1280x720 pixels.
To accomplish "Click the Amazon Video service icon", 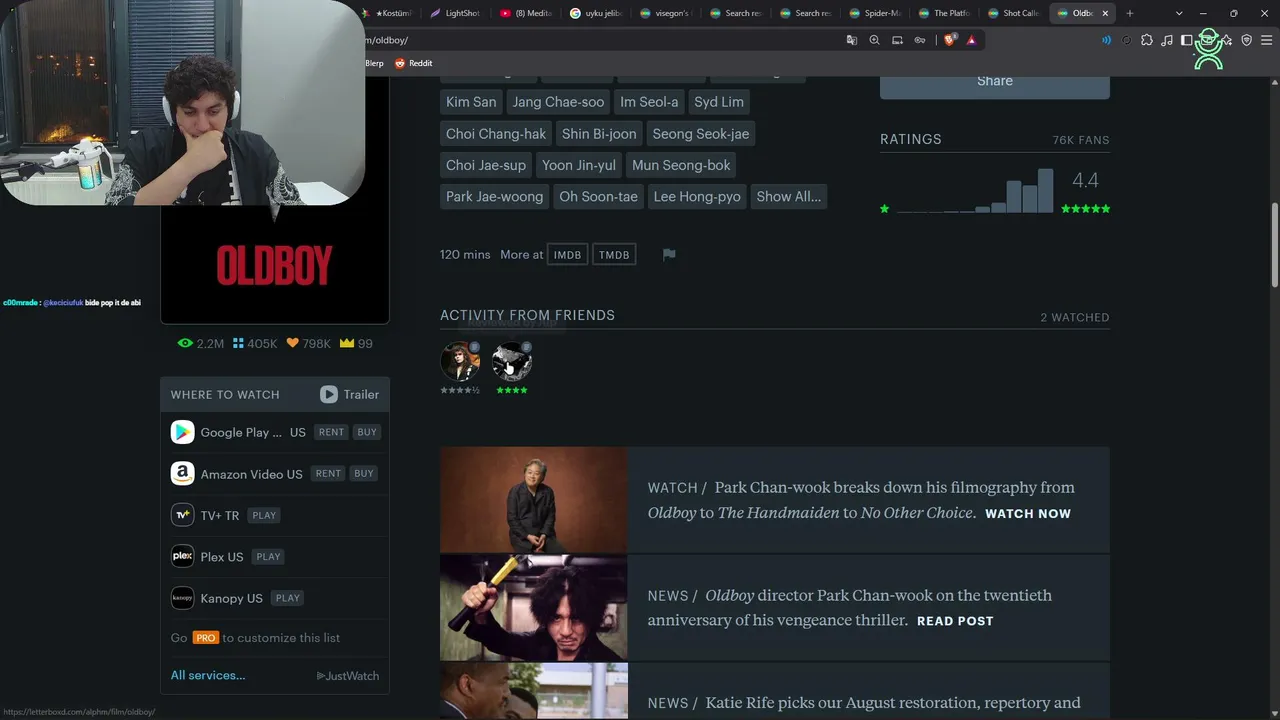I will [182, 474].
